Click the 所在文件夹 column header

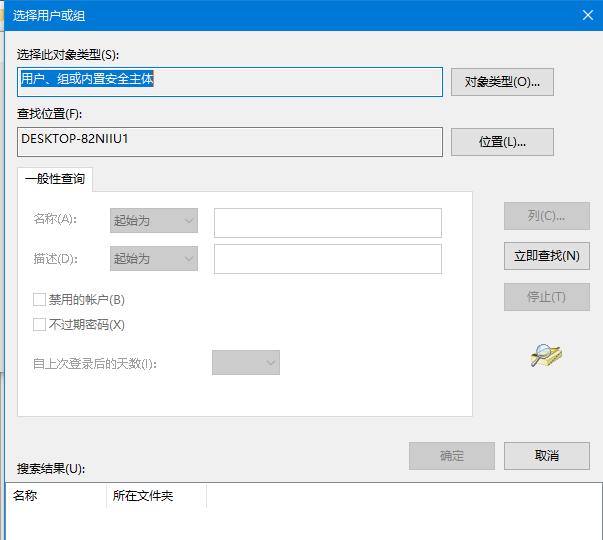click(x=156, y=496)
